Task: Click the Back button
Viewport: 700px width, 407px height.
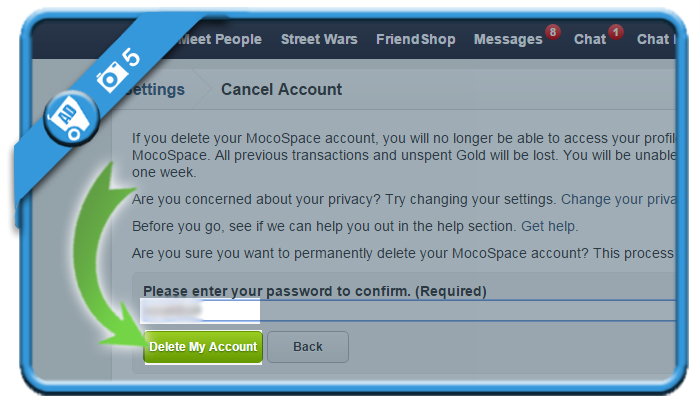Action: coord(308,347)
